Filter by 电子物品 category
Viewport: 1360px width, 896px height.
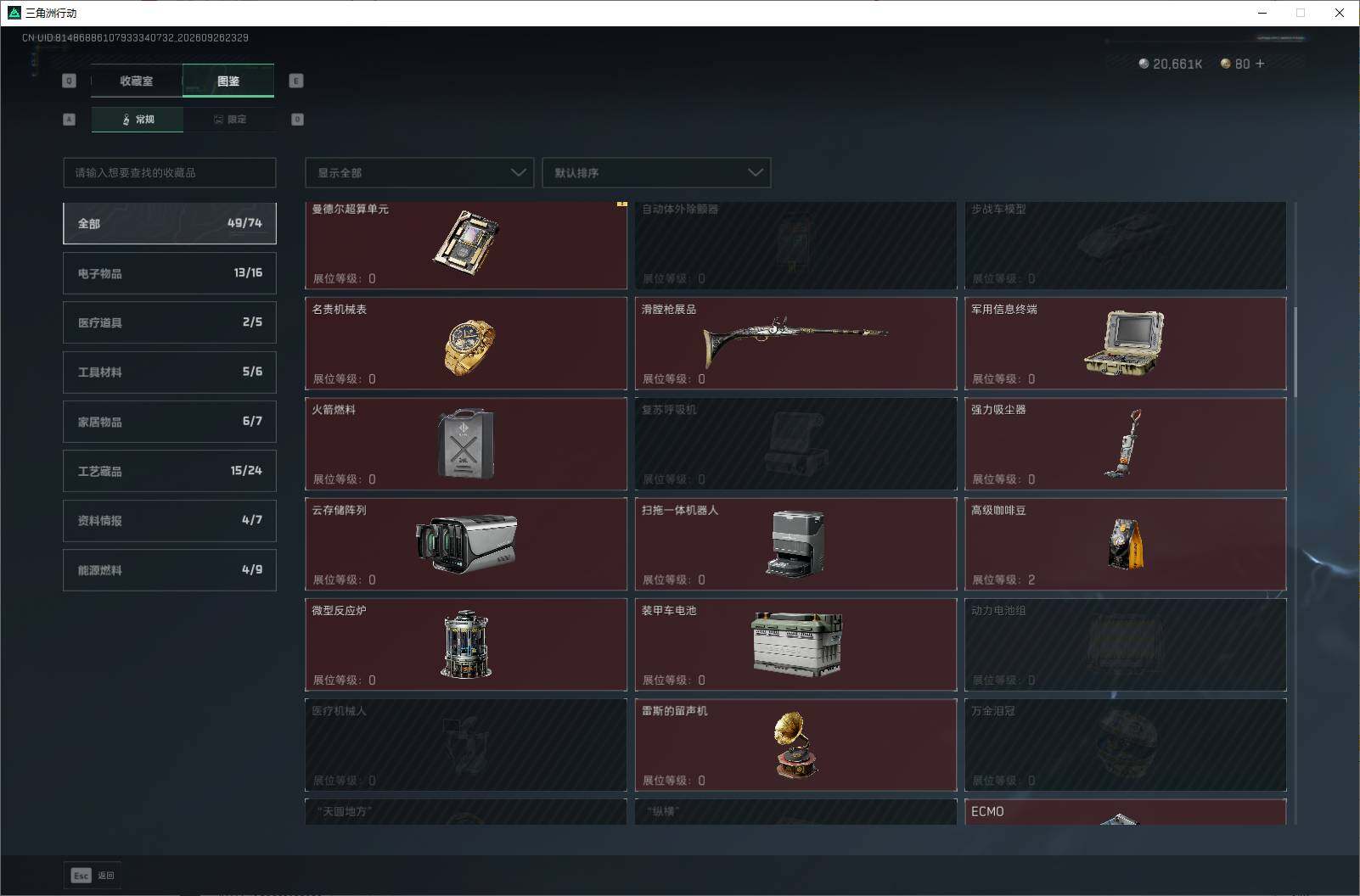point(170,273)
